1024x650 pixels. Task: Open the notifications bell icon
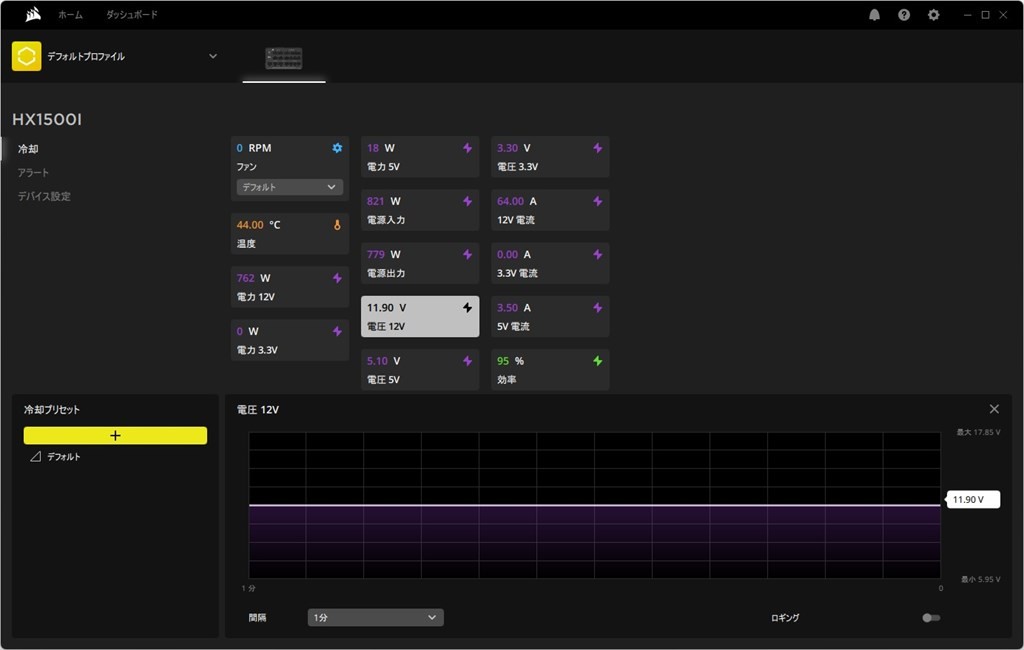coord(875,15)
